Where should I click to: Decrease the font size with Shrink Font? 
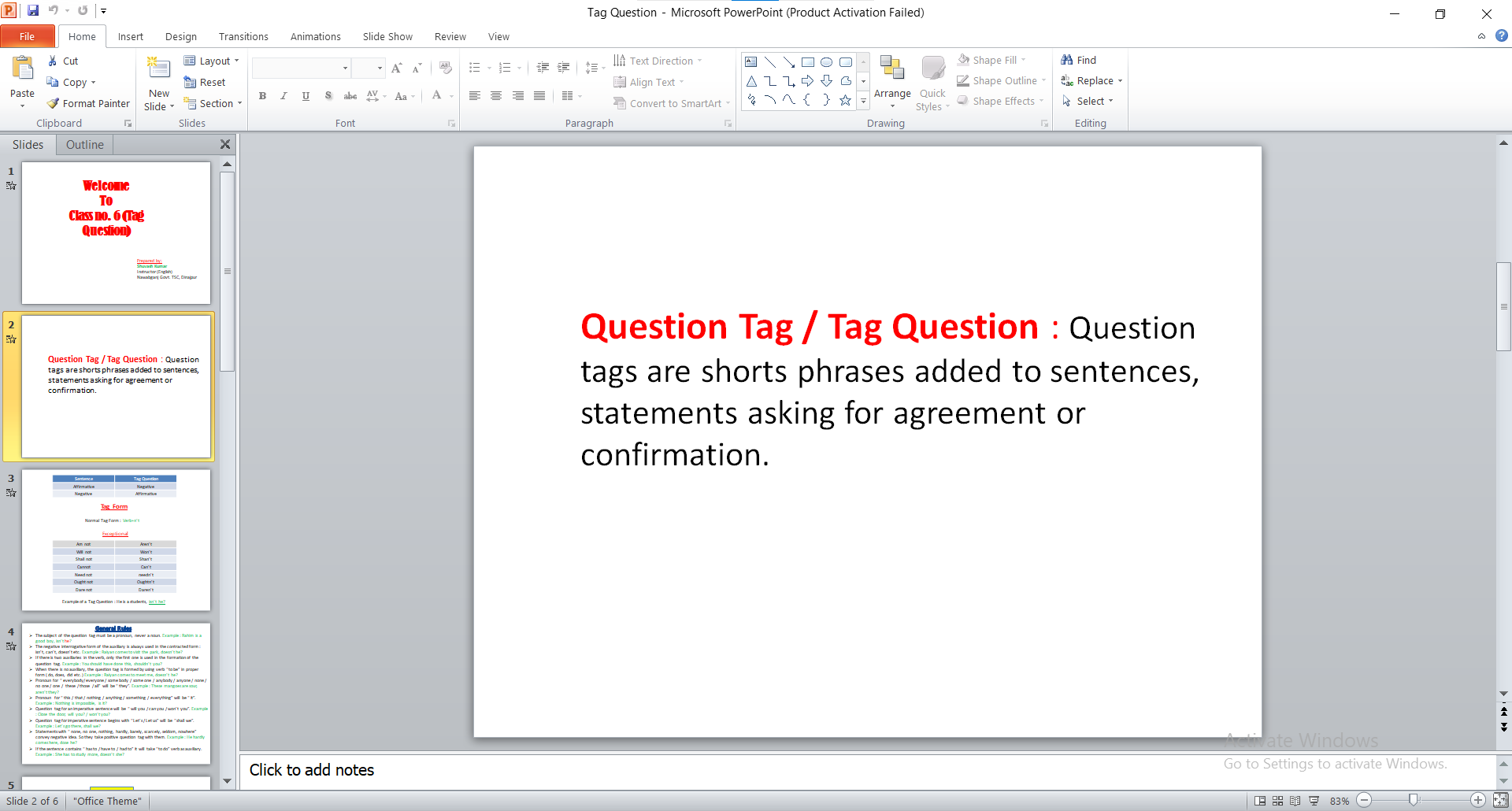tap(417, 68)
